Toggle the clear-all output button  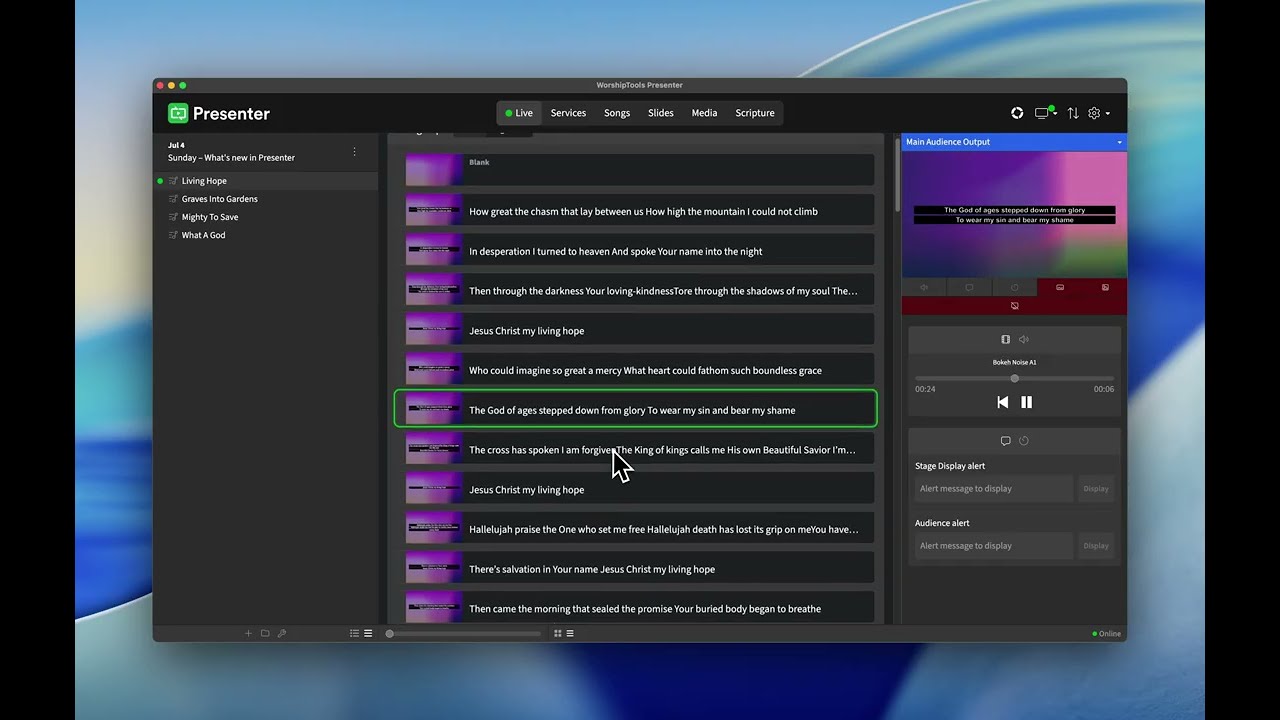pos(1014,306)
